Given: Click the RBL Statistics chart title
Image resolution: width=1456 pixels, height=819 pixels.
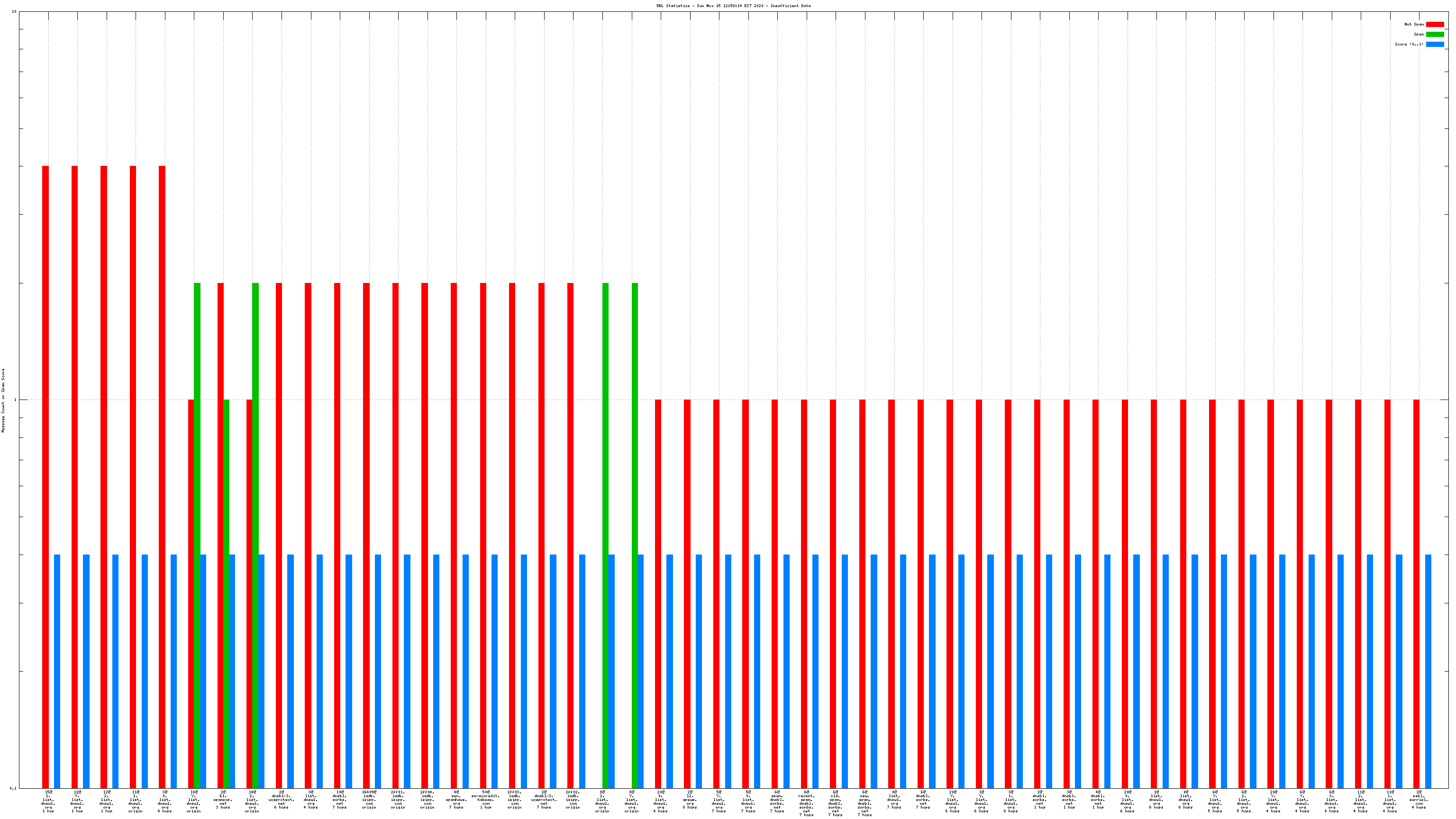Looking at the screenshot, I should [733, 6].
